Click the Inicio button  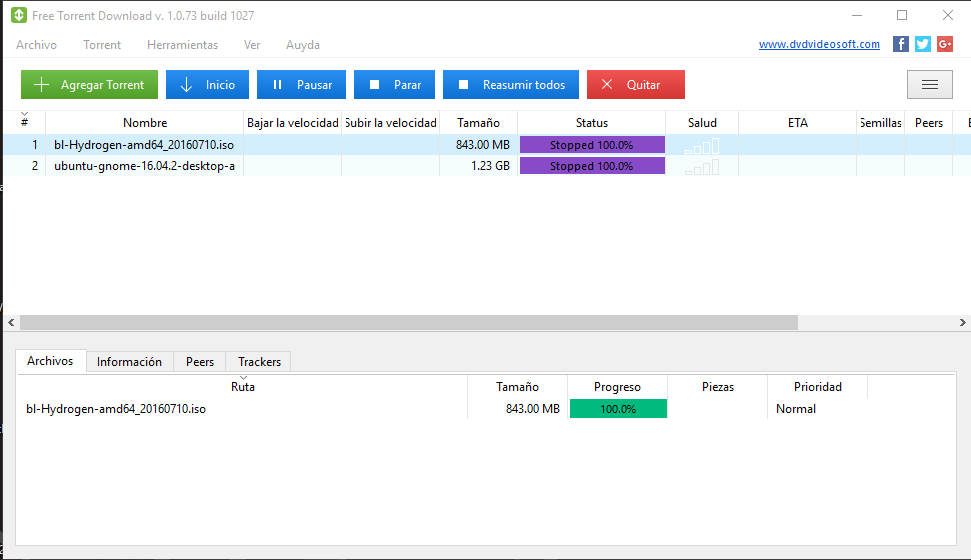[207, 84]
